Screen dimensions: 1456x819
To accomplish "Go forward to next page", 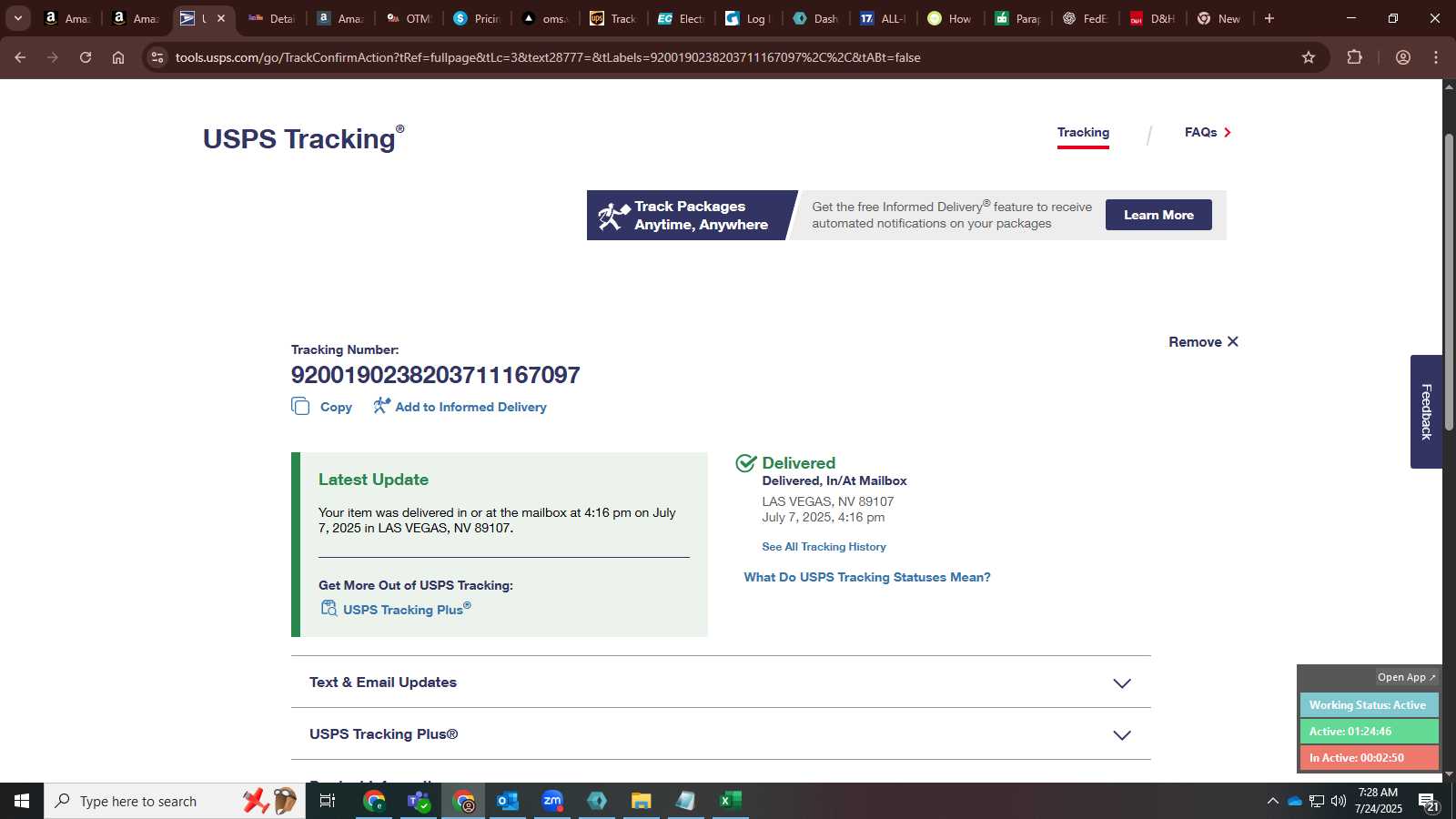I will 53,57.
